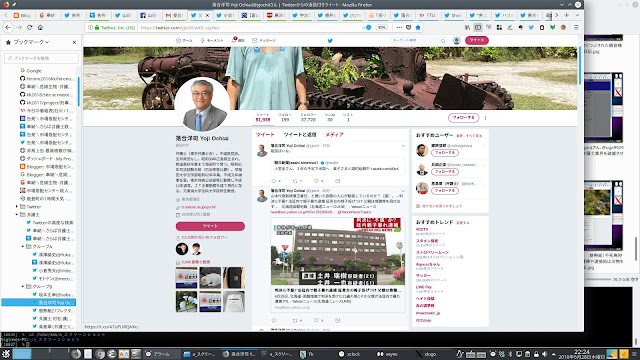The width and height of the screenshot is (640, 360).
Task: Focus the bookmarks search box
Action: pyautogui.click(x=41, y=58)
